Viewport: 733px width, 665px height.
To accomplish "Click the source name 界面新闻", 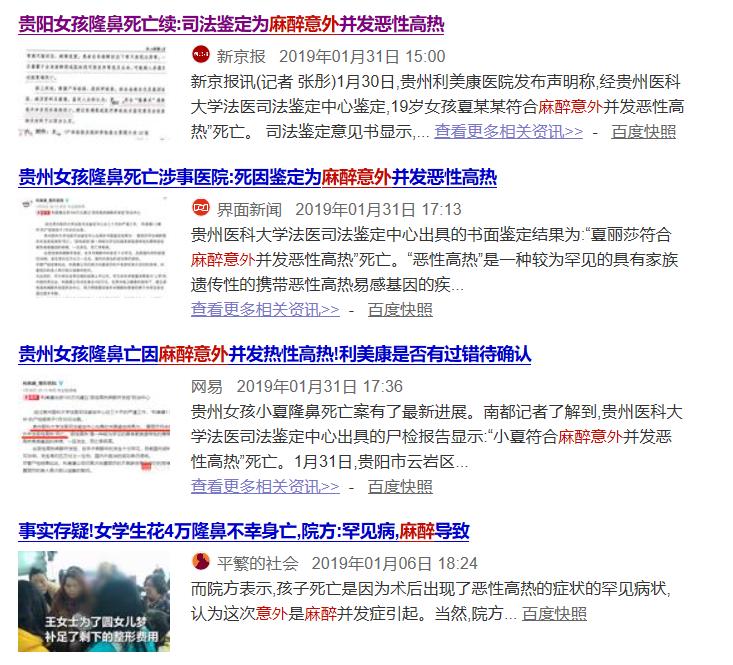I will click(x=249, y=210).
